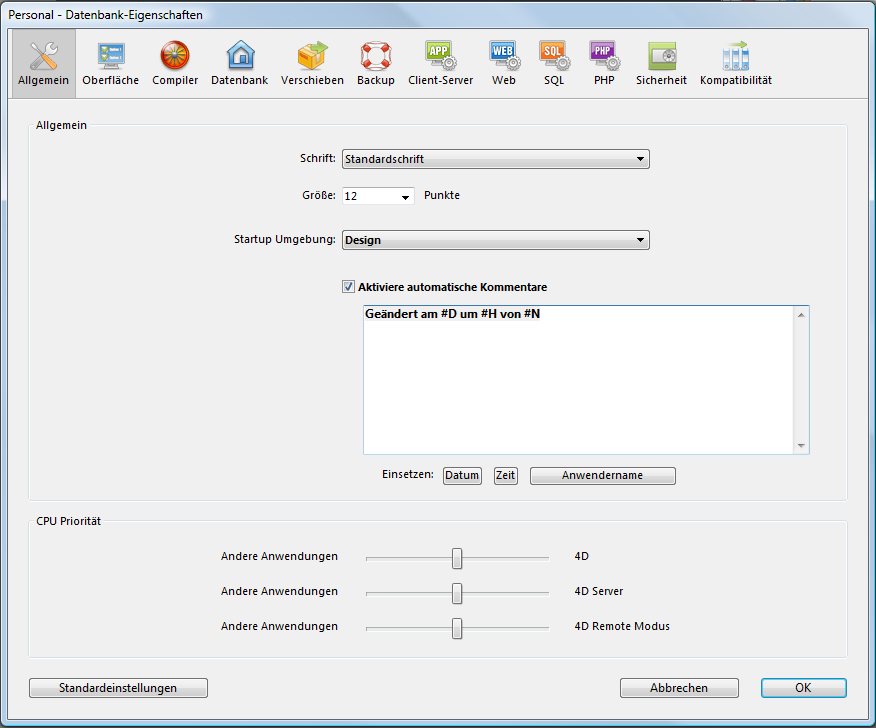
Task: Open the Oberfläche settings page
Action: [110, 63]
